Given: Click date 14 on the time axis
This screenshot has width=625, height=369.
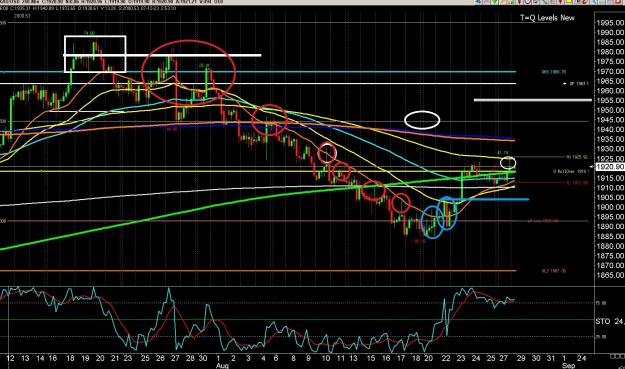Looking at the screenshot, I should coord(40,358).
